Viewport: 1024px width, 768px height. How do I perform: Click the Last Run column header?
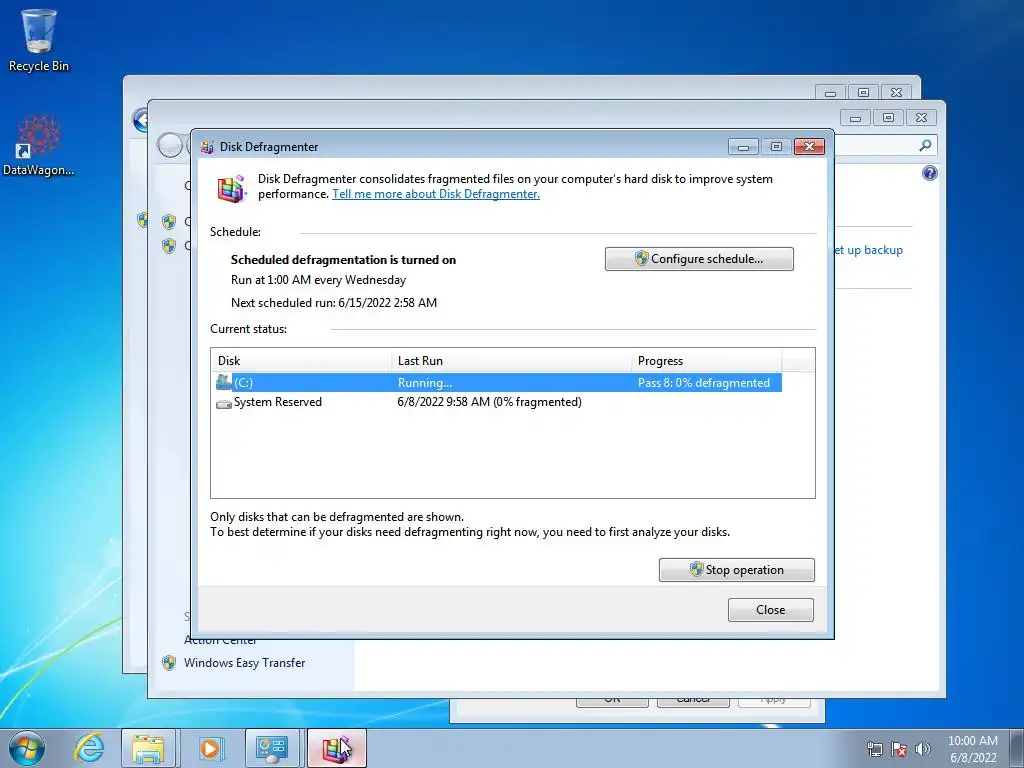511,360
